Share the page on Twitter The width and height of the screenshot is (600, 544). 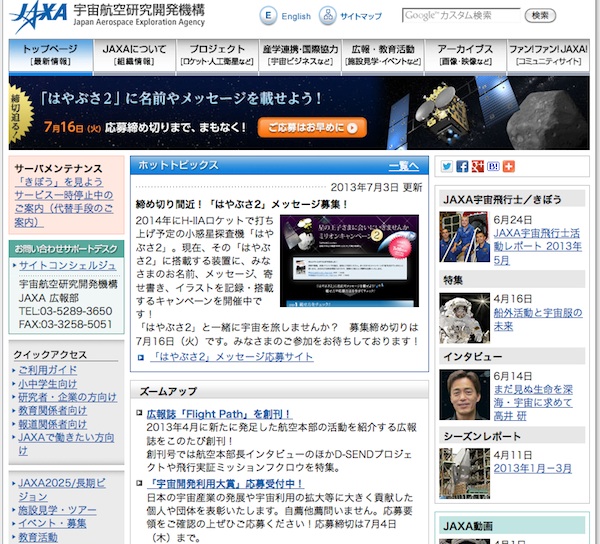tap(447, 166)
